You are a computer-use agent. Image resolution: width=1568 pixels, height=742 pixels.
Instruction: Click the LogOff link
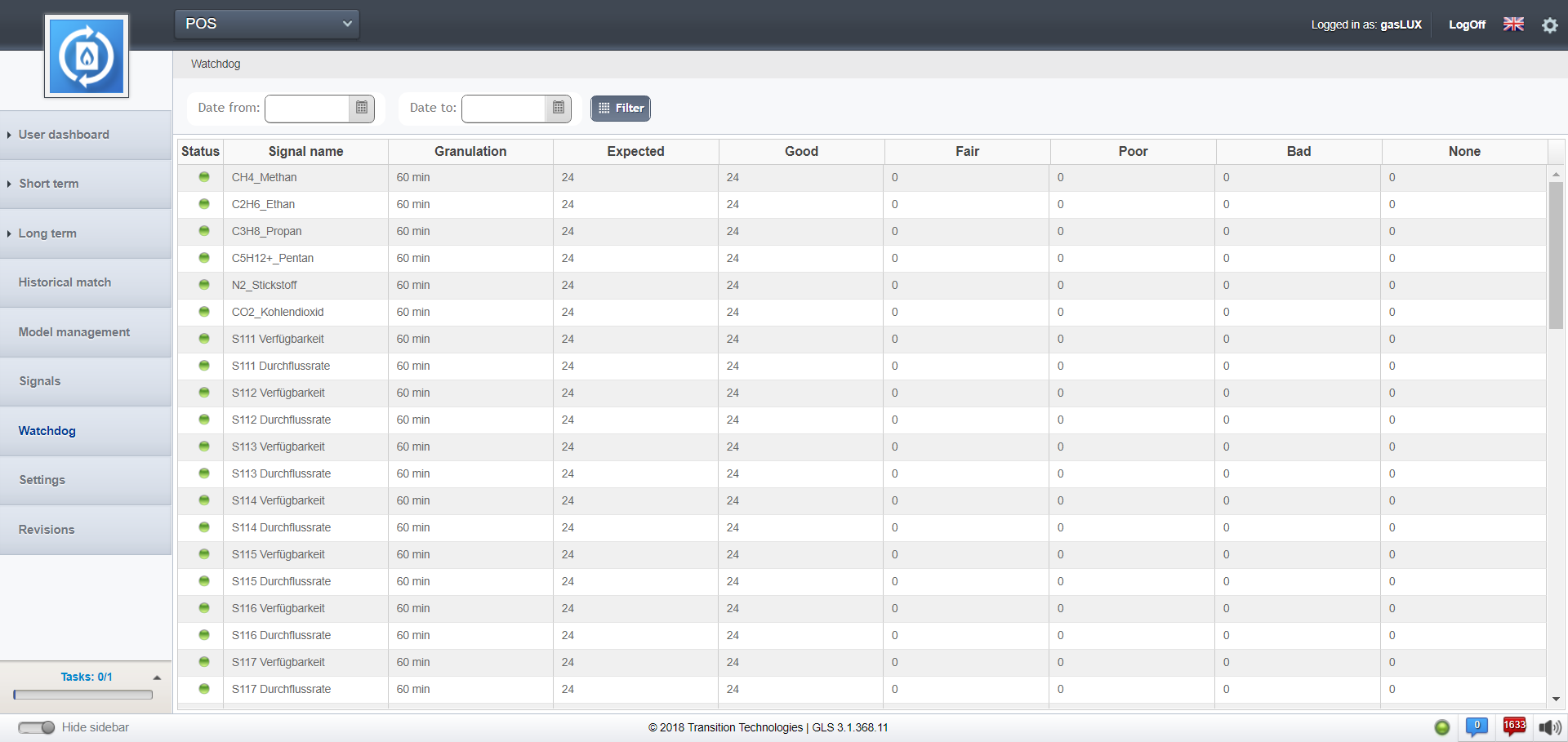coord(1467,24)
